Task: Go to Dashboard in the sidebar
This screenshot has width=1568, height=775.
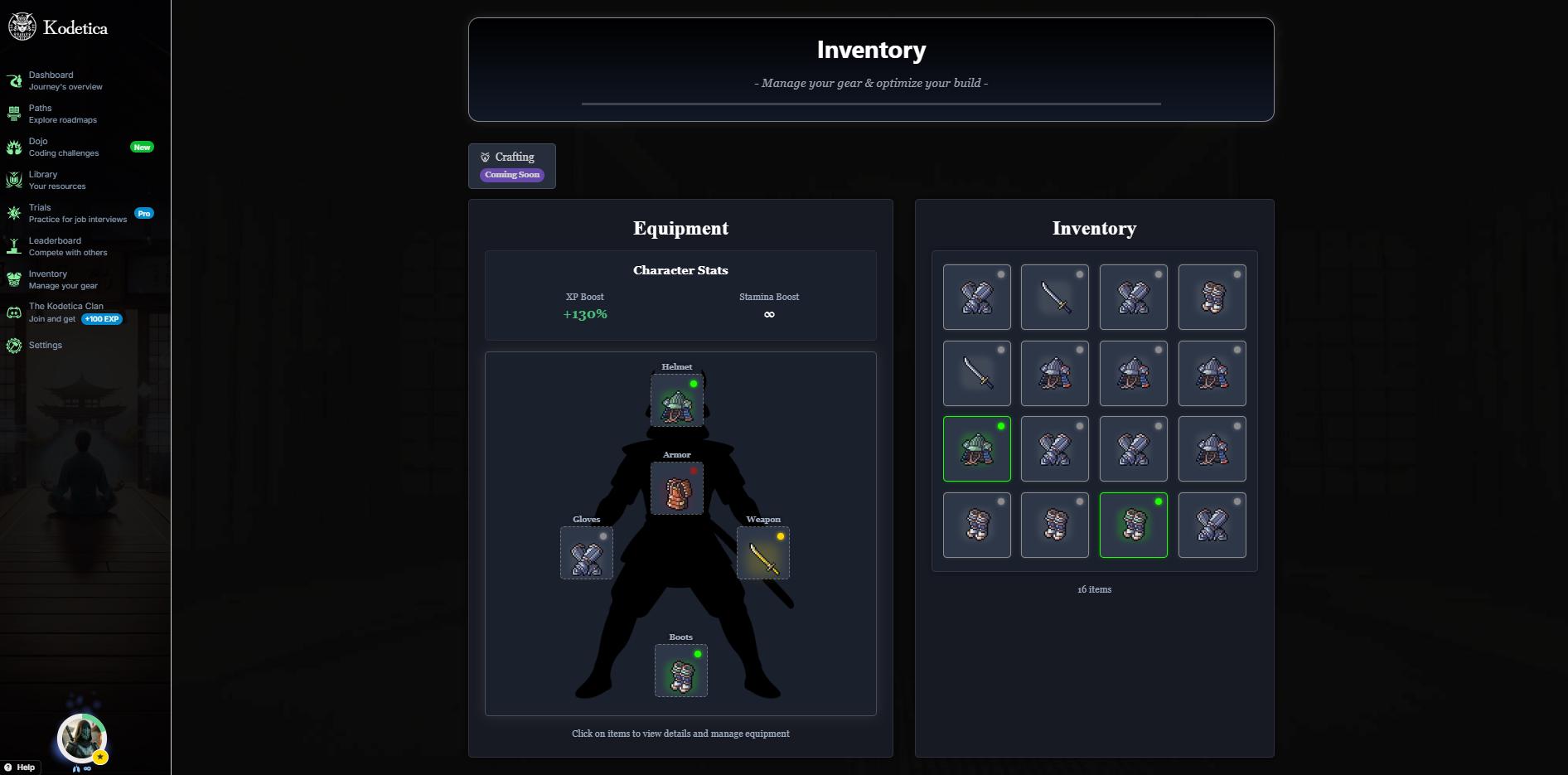Action: point(65,80)
